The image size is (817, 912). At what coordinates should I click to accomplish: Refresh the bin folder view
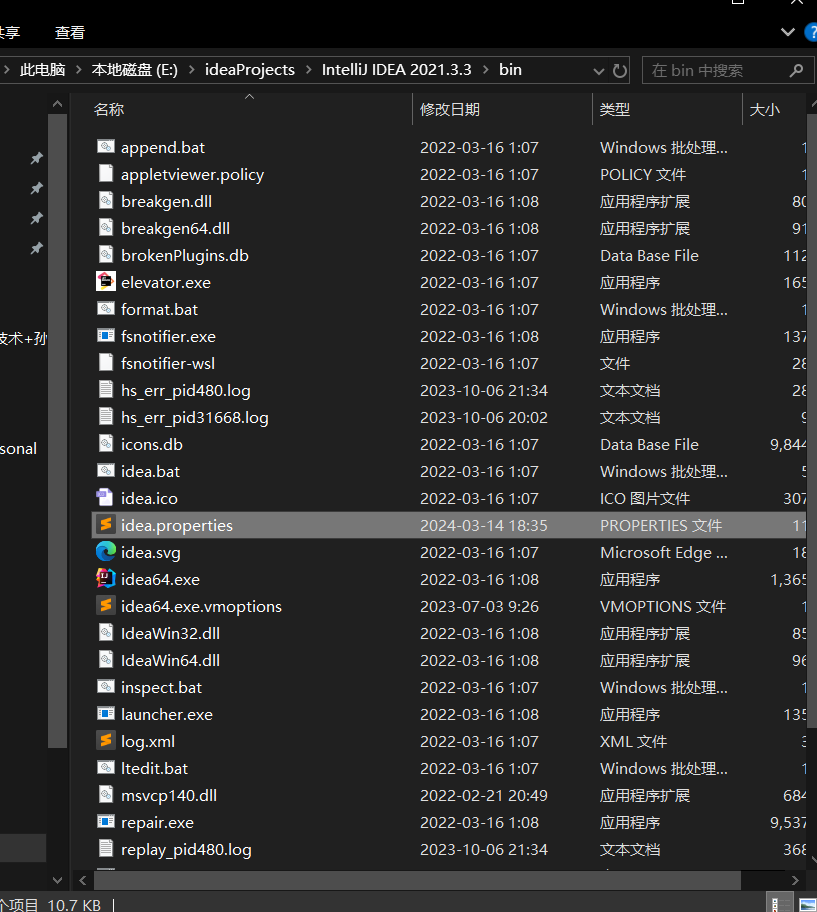(x=620, y=70)
